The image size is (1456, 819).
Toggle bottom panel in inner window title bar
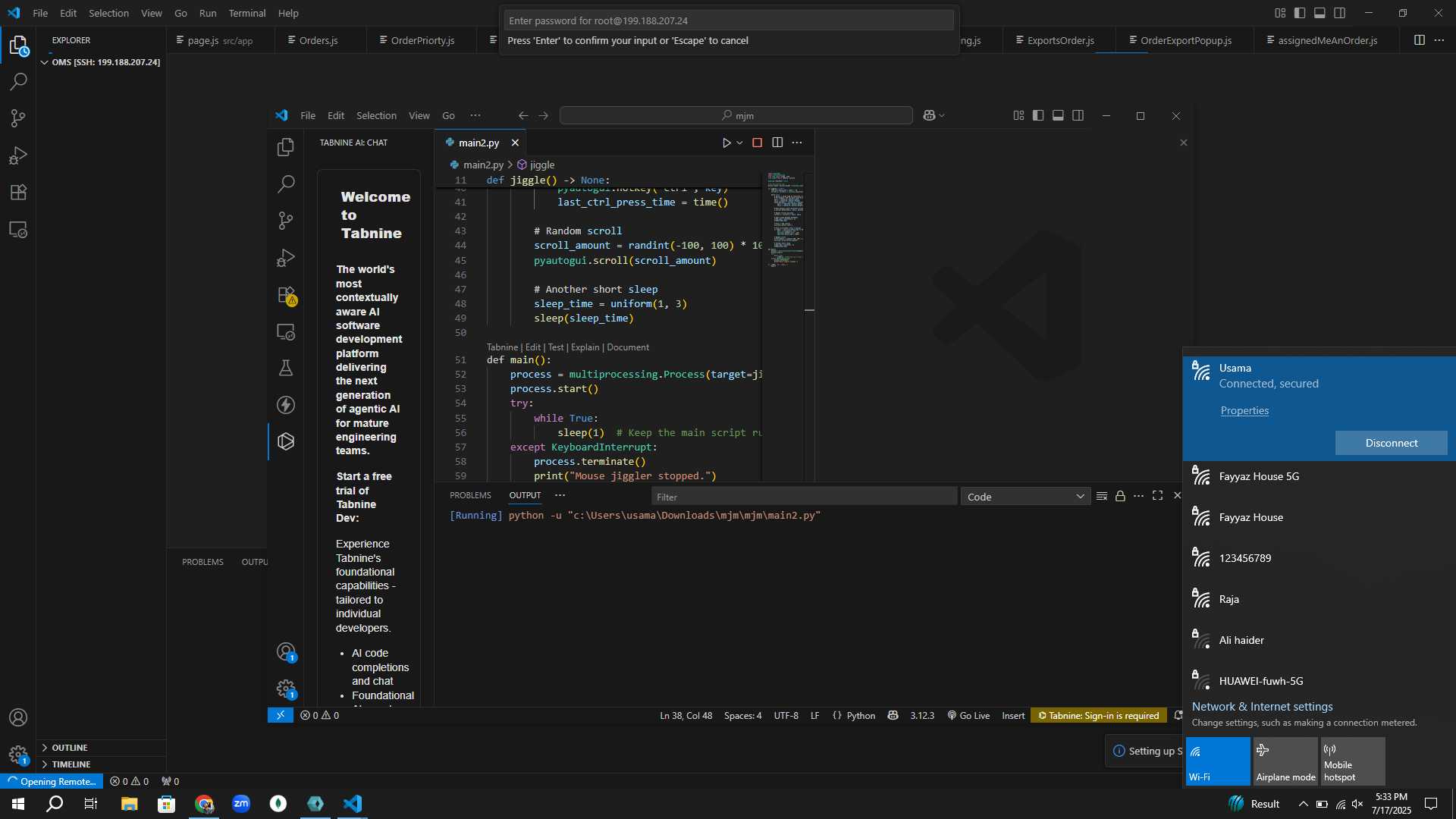click(x=1058, y=115)
